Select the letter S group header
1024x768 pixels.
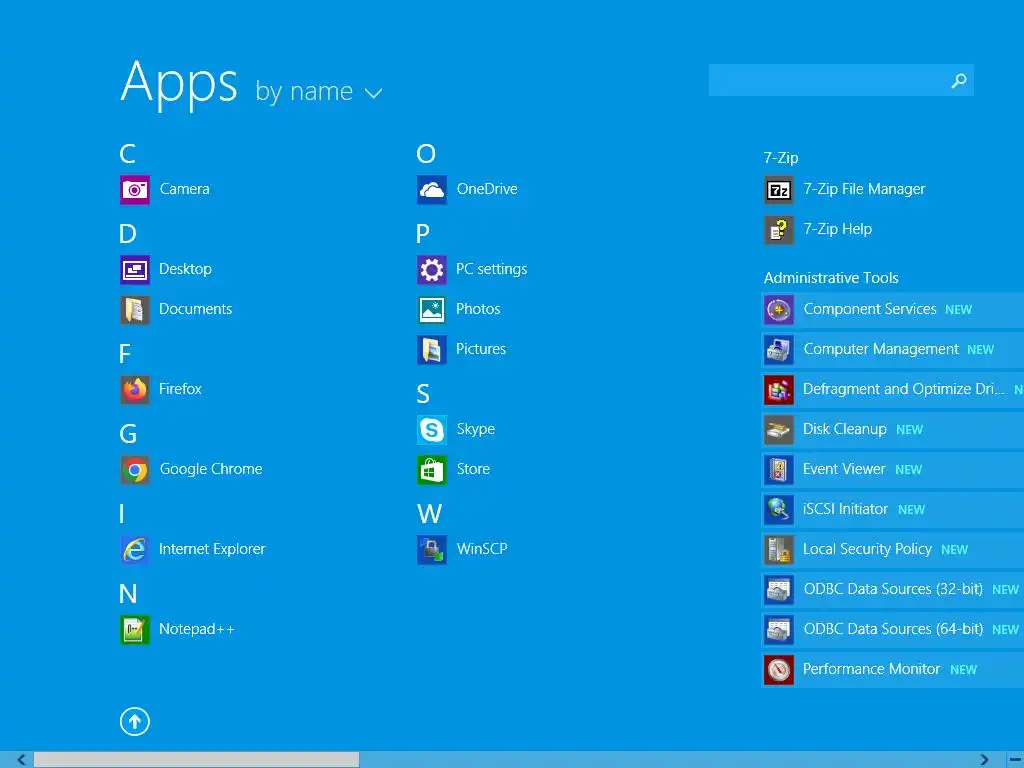423,394
